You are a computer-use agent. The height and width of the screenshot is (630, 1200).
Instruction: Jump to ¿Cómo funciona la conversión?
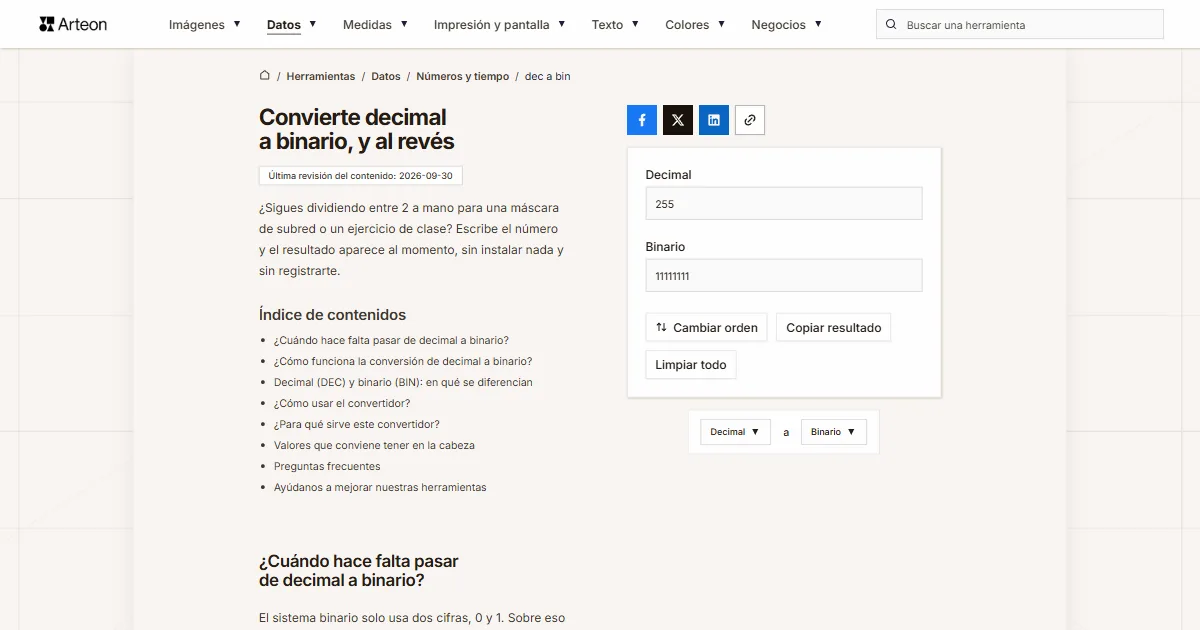(403, 361)
